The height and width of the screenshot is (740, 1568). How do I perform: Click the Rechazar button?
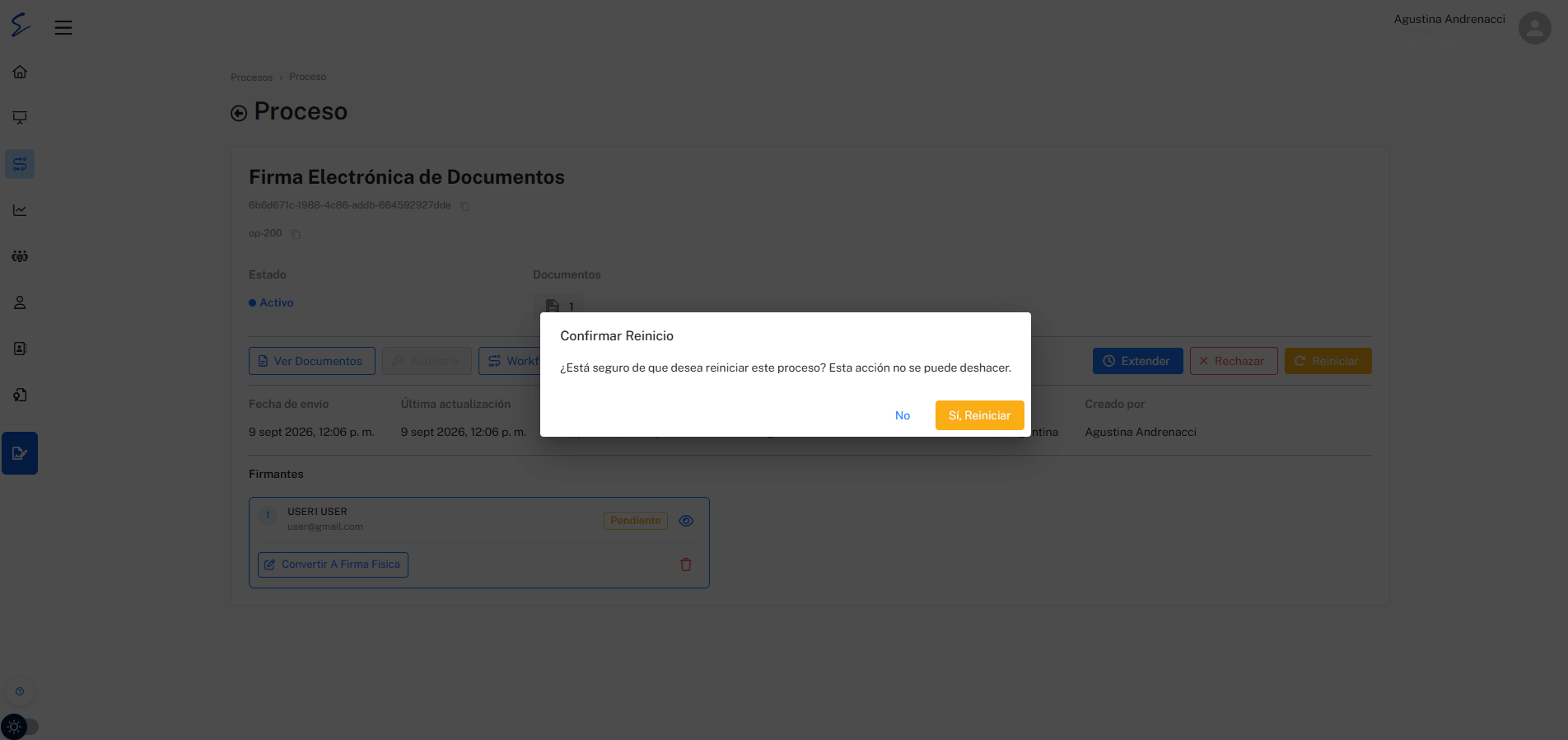pos(1234,361)
